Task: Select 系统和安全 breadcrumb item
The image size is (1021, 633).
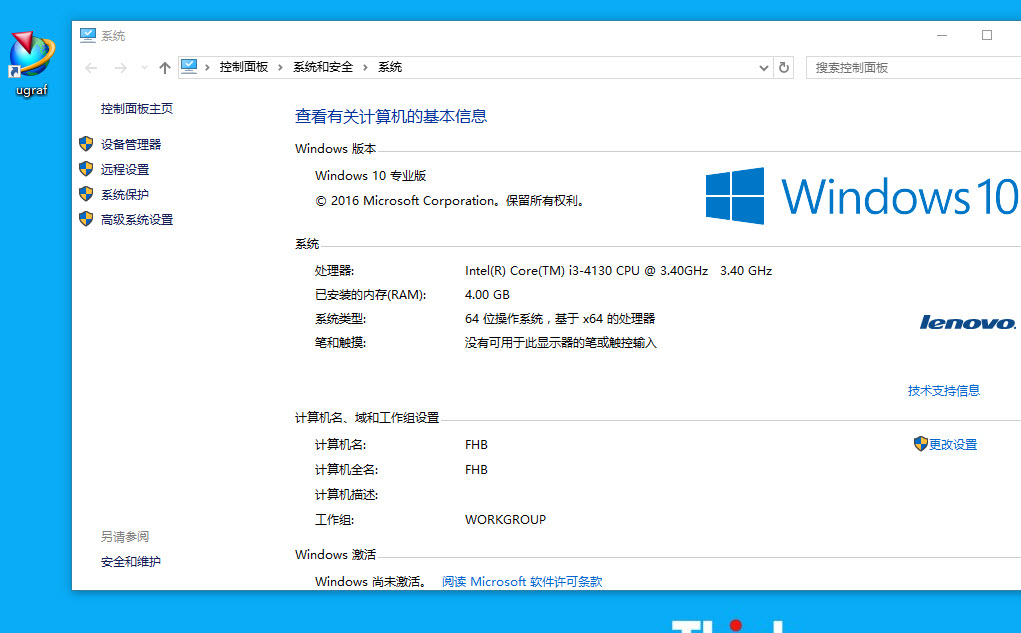Action: (323, 67)
